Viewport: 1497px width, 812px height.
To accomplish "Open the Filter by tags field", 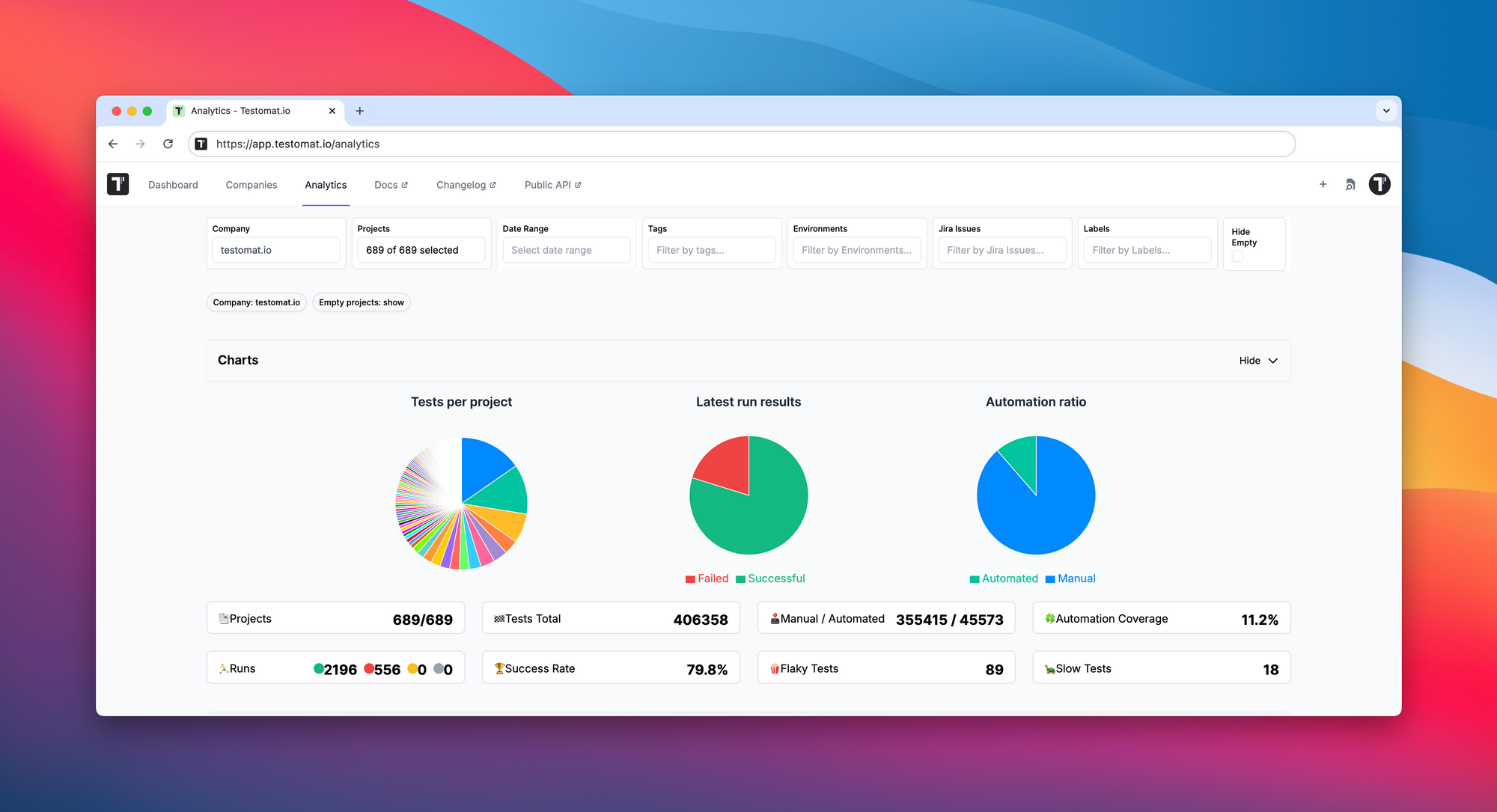I will tap(712, 250).
